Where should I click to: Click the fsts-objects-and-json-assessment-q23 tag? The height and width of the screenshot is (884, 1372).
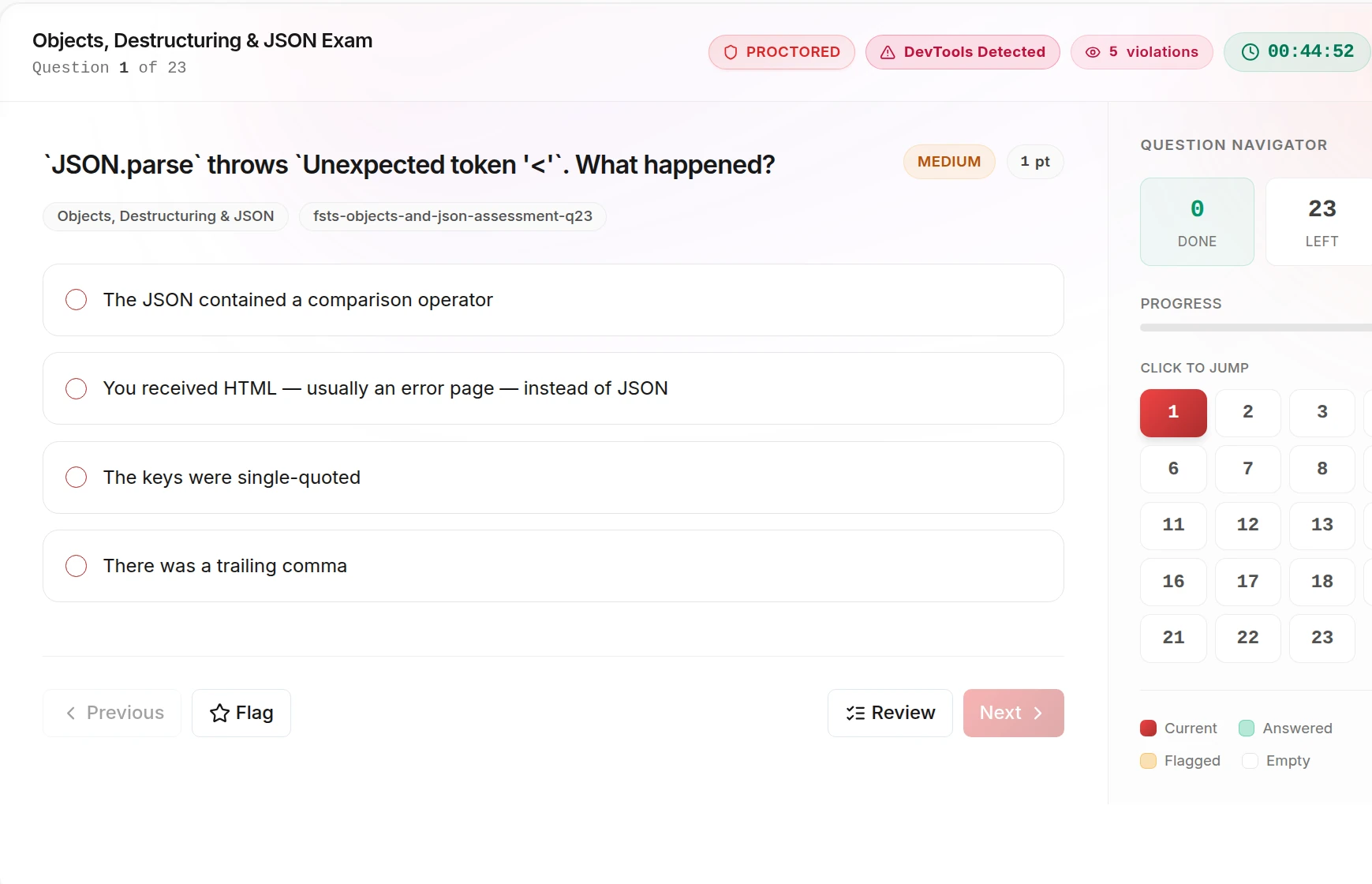click(453, 216)
